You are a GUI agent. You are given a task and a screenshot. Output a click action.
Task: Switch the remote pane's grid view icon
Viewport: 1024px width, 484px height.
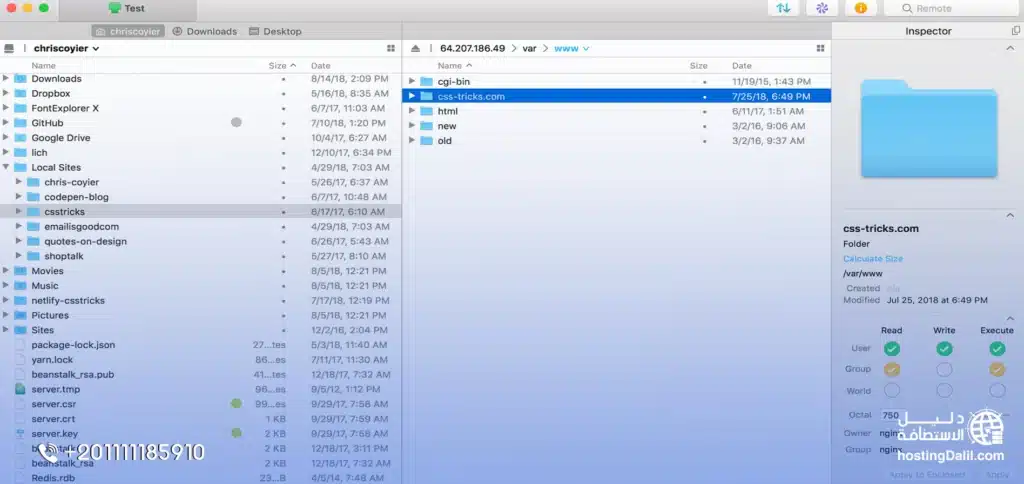point(820,48)
